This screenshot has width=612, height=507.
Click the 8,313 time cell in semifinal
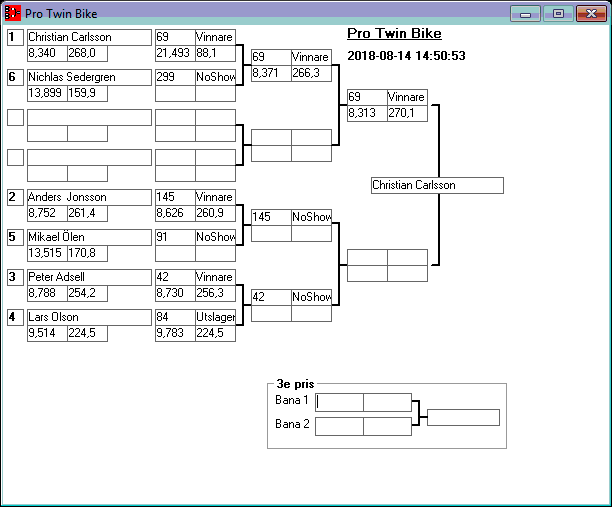(366, 114)
